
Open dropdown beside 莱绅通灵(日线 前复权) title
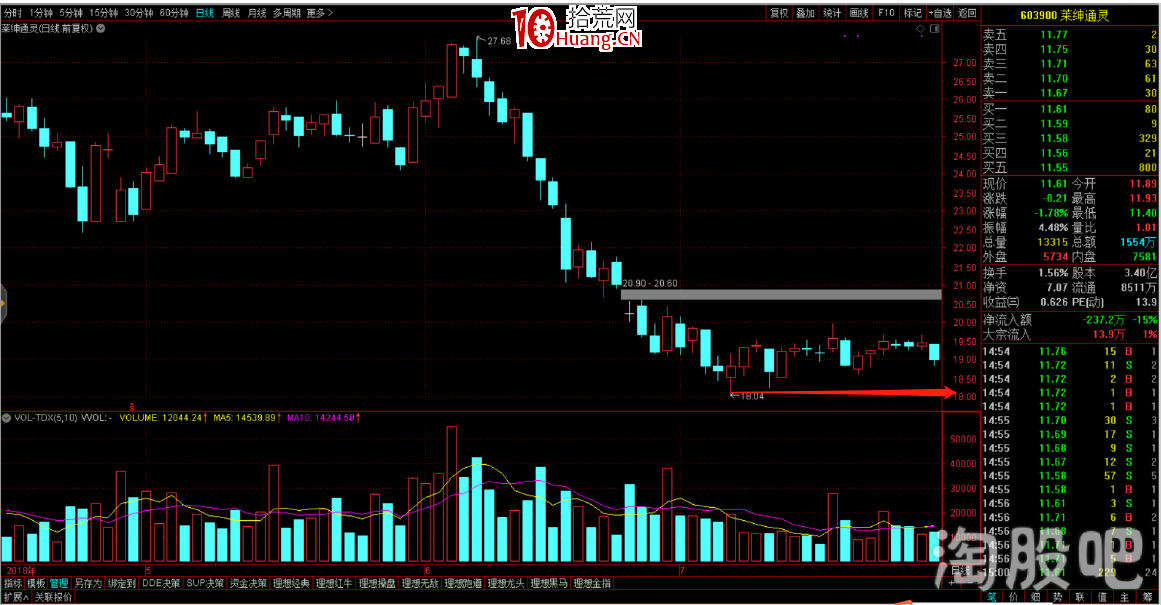101,28
